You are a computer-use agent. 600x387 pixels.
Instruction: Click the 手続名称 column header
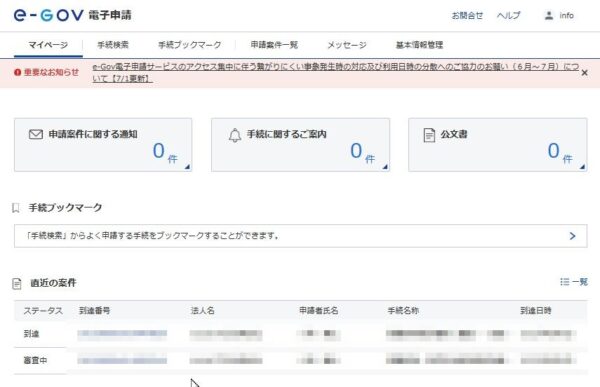(403, 311)
